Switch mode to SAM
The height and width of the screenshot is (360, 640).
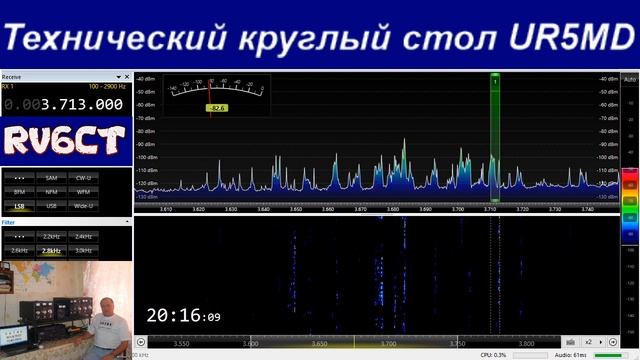click(x=51, y=178)
